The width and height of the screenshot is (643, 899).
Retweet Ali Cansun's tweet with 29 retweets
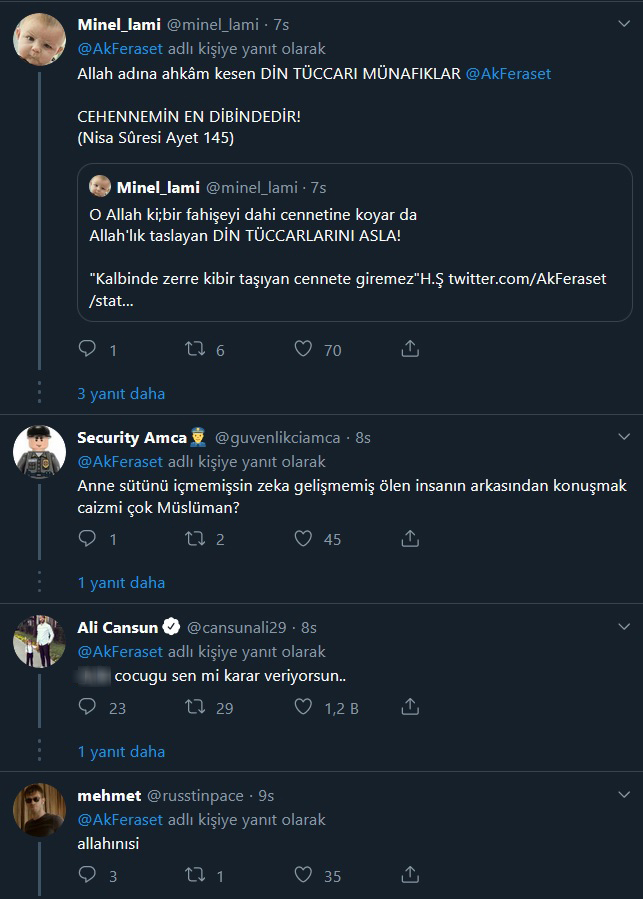196,707
